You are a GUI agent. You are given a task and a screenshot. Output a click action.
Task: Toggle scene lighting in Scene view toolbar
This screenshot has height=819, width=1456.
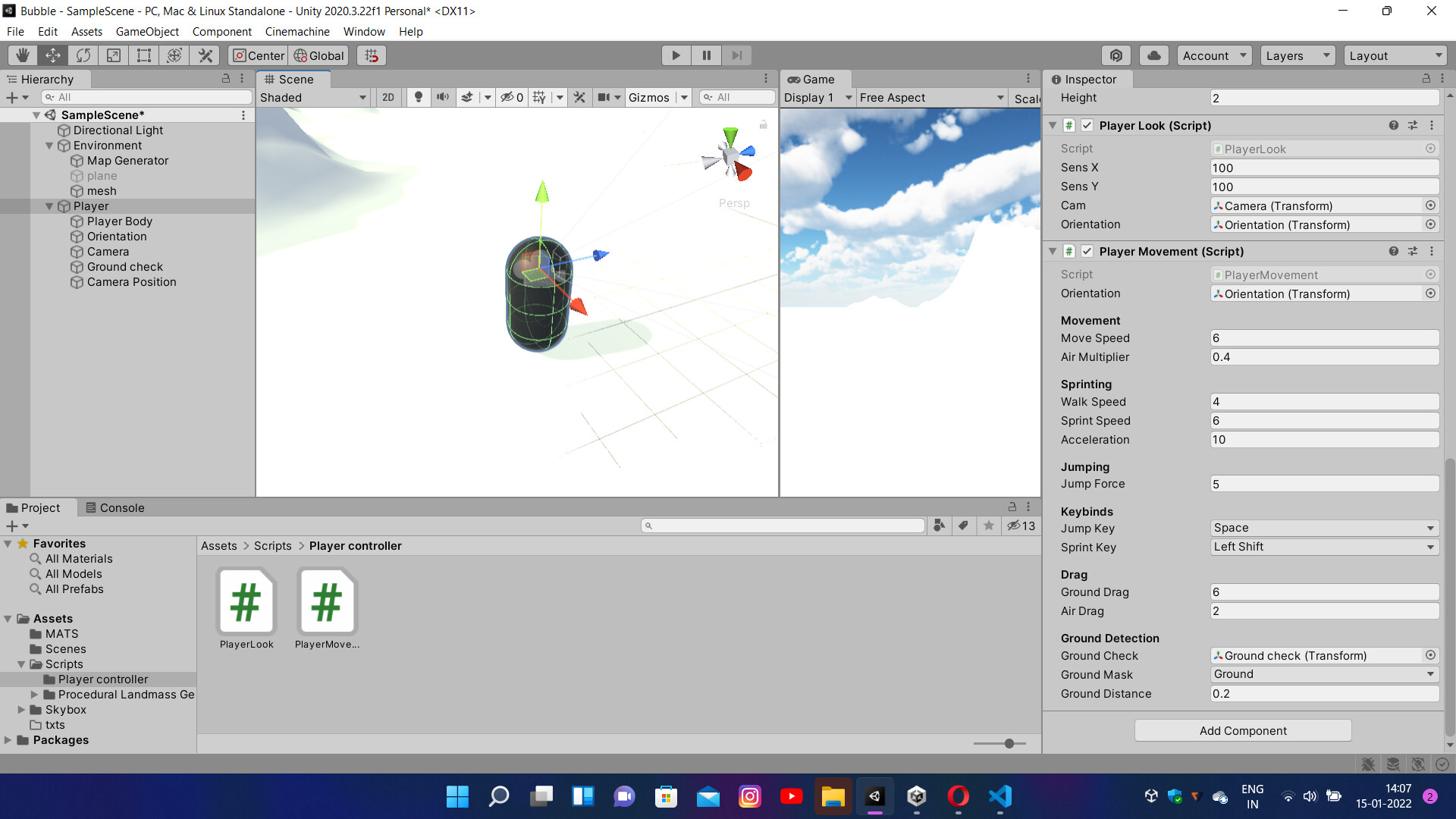tap(418, 97)
